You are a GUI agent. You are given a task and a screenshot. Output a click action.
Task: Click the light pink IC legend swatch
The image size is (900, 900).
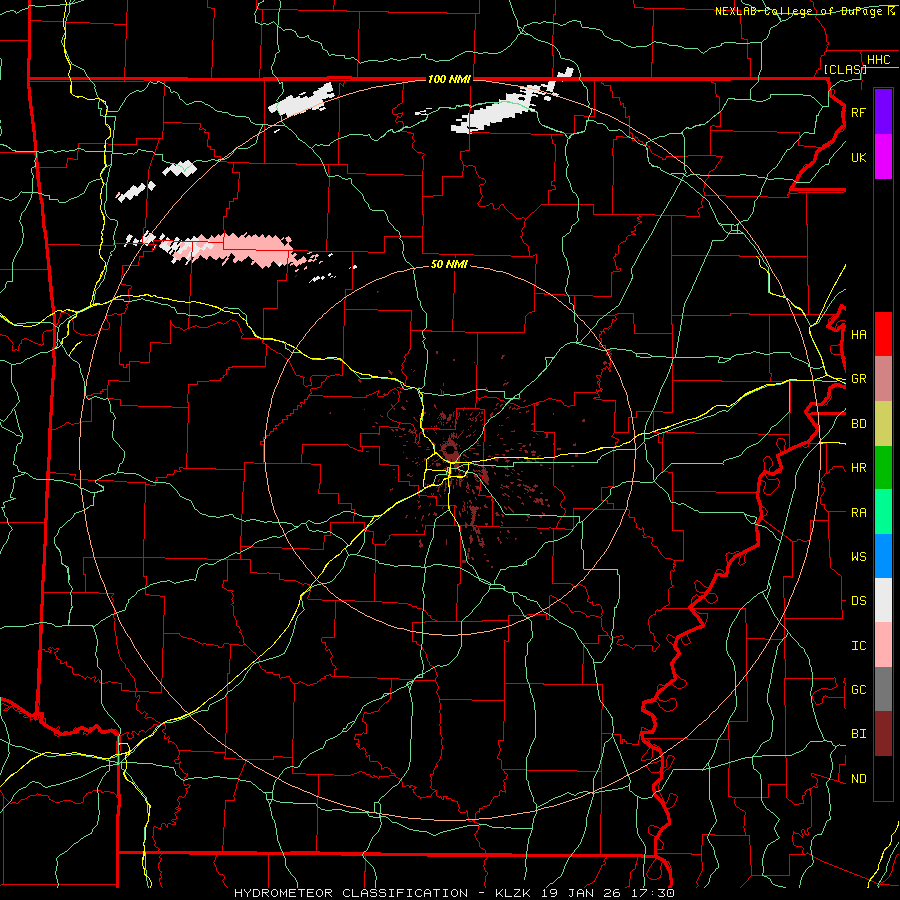click(x=883, y=645)
